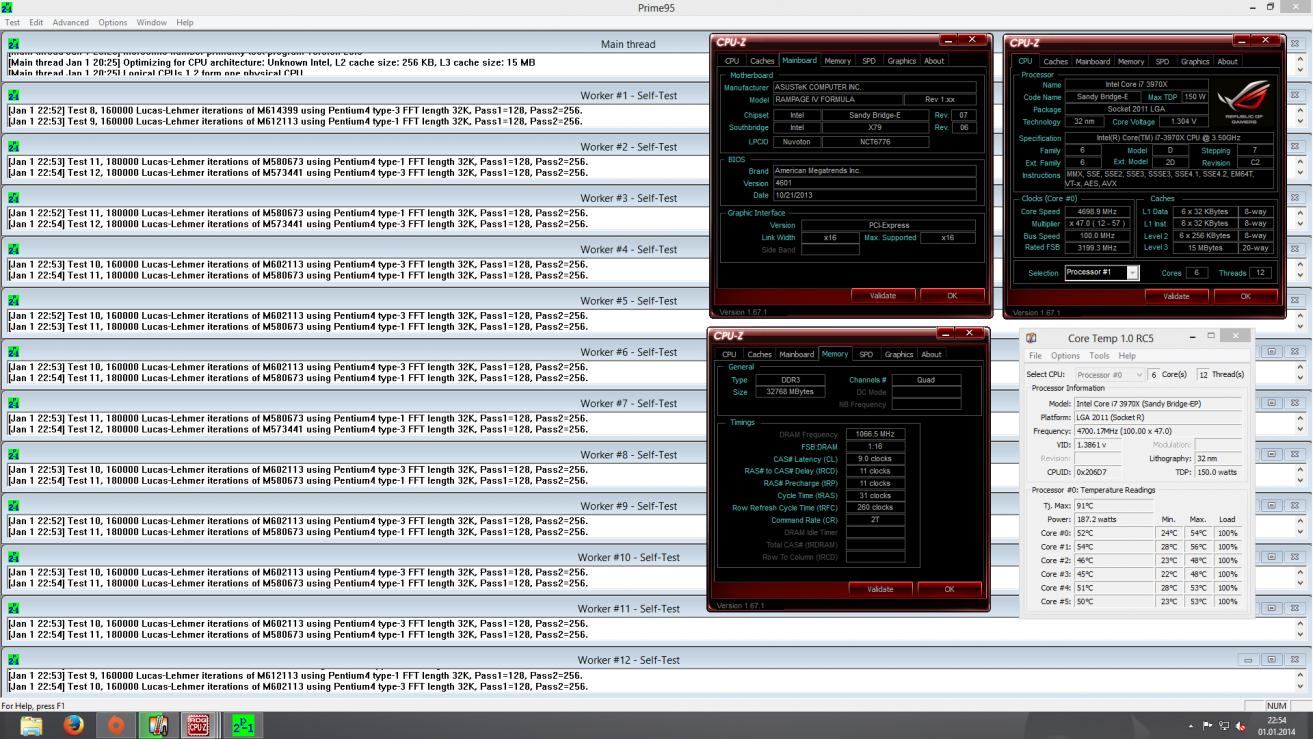Switch to Core Temp via taskbar icon
This screenshot has height=739, width=1313.
coord(157,726)
